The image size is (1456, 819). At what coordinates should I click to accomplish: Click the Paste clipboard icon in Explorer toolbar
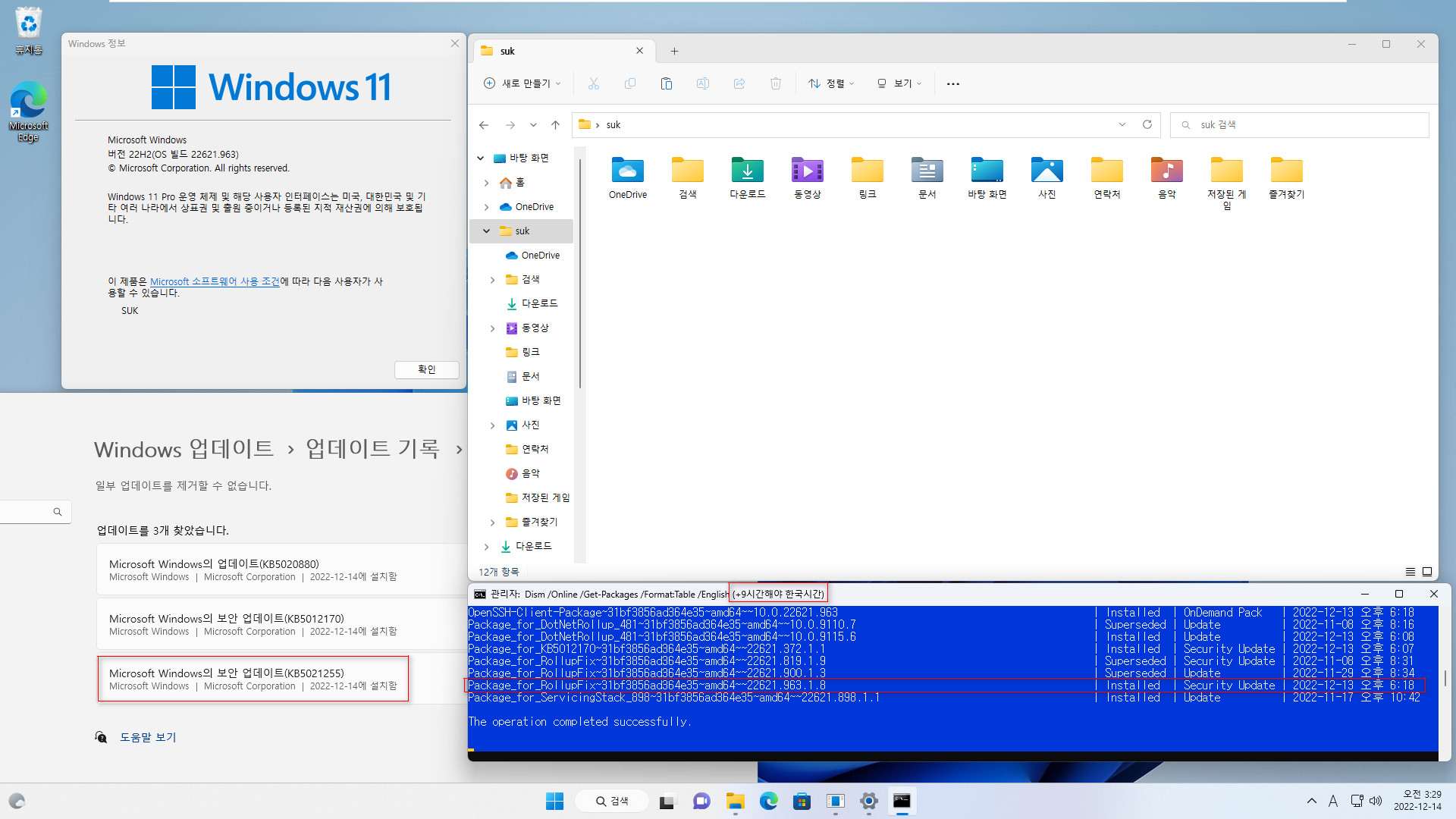pyautogui.click(x=667, y=83)
